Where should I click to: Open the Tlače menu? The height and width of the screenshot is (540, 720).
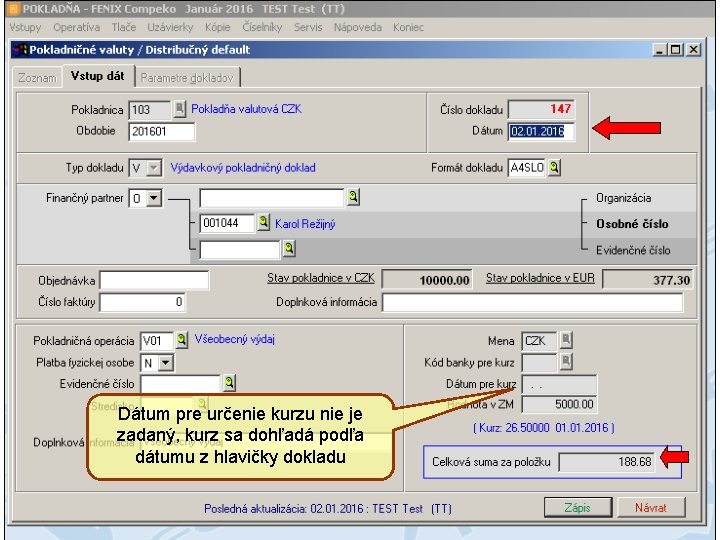click(124, 28)
